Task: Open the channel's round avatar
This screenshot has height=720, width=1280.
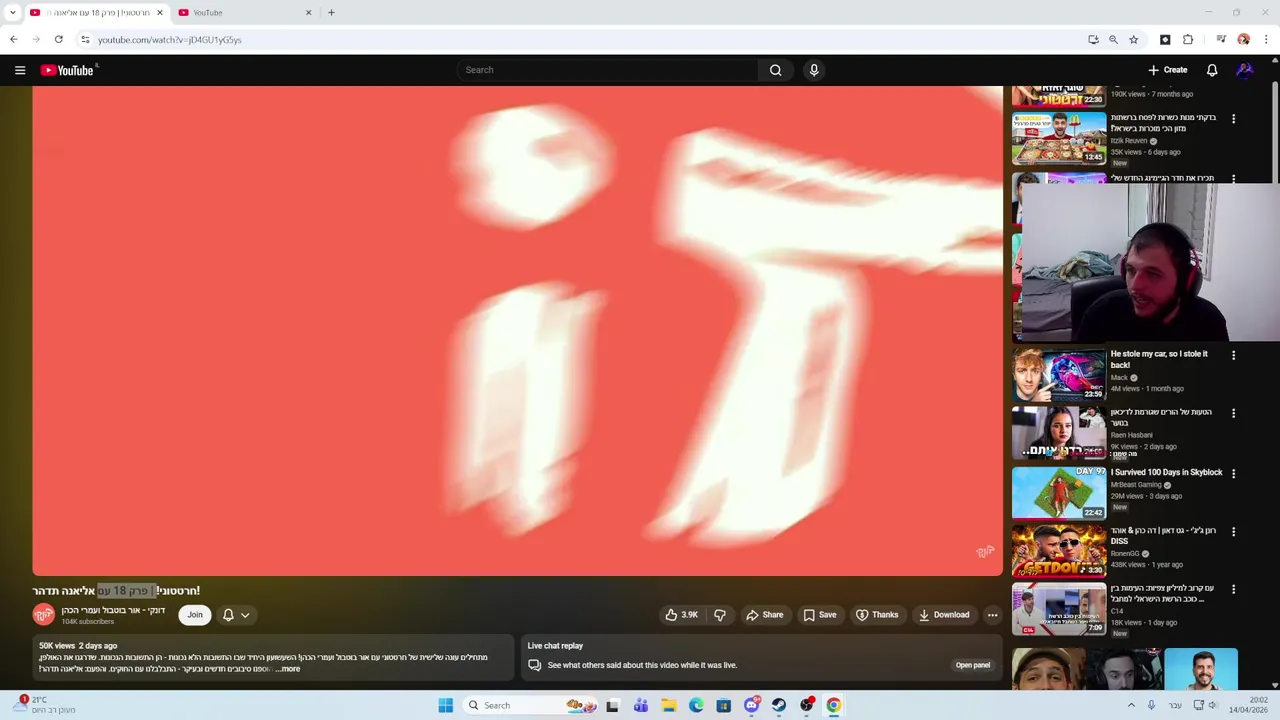Action: (x=44, y=615)
